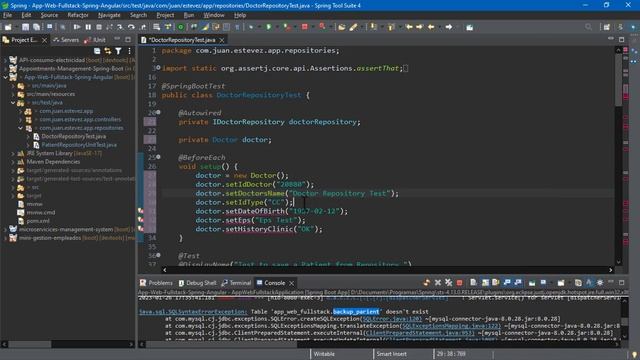Open the Source menu
The height and width of the screenshot is (360, 640).
pos(49,15)
